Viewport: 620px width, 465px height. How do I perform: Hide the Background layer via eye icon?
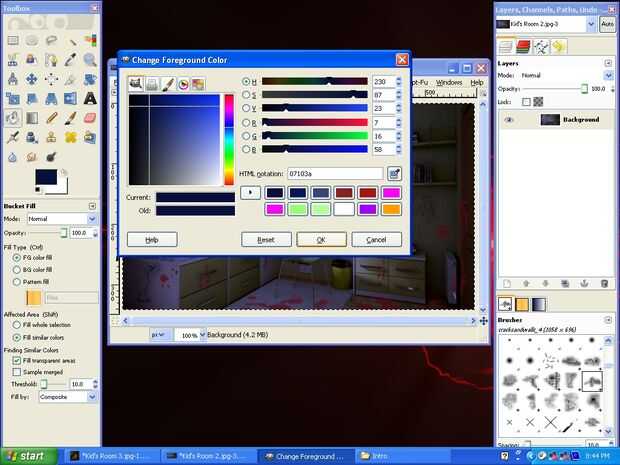(508, 119)
